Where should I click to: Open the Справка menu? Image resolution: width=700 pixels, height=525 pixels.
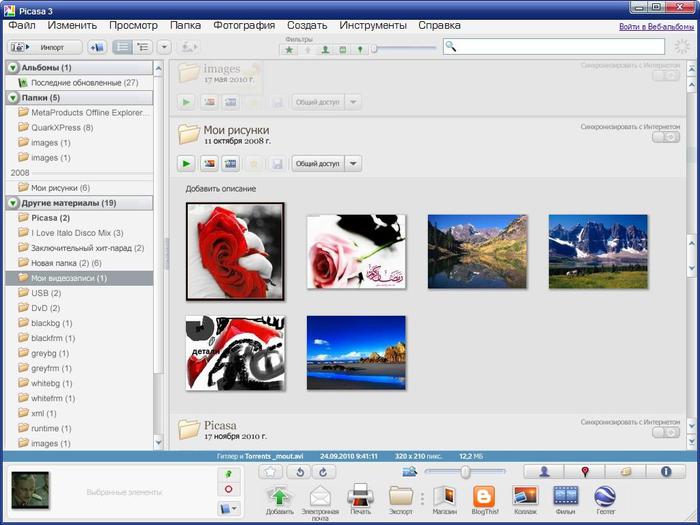coord(439,25)
